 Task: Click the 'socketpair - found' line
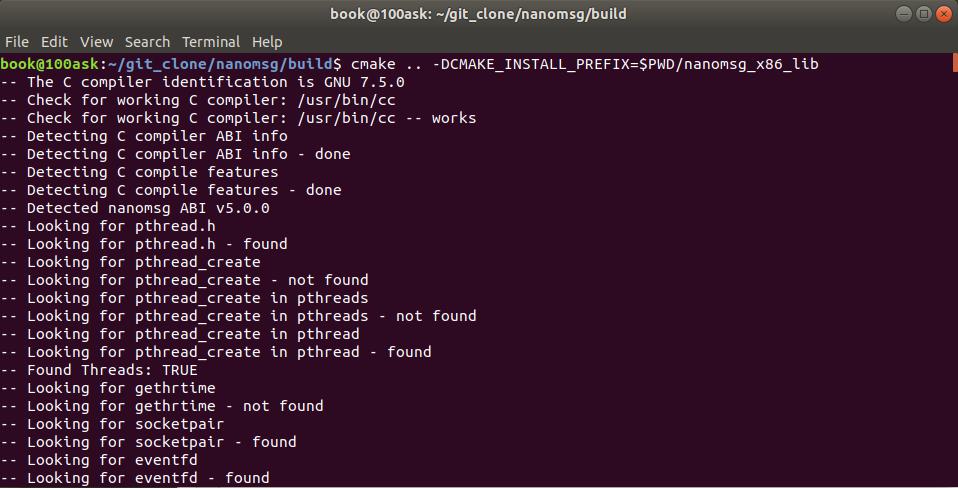[x=148, y=442]
